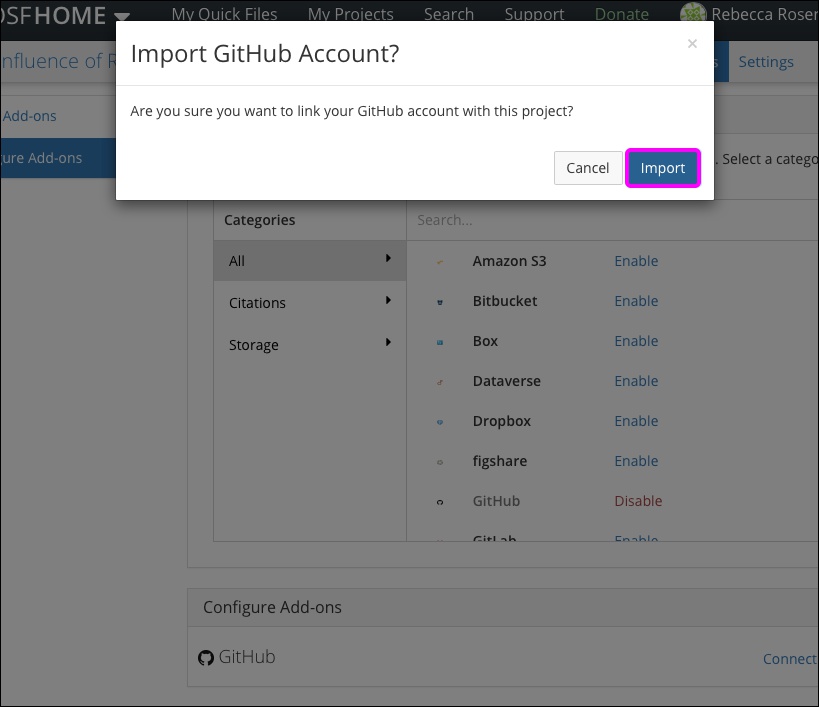
Task: Click the figshare icon
Action: tap(440, 462)
